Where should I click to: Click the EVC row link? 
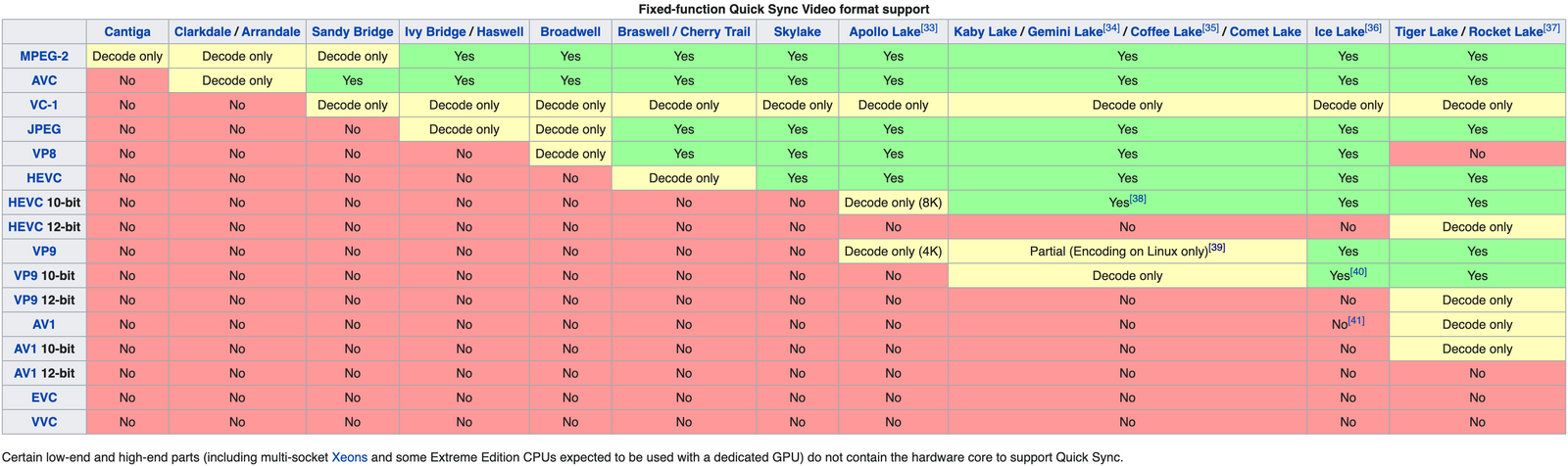[x=44, y=398]
